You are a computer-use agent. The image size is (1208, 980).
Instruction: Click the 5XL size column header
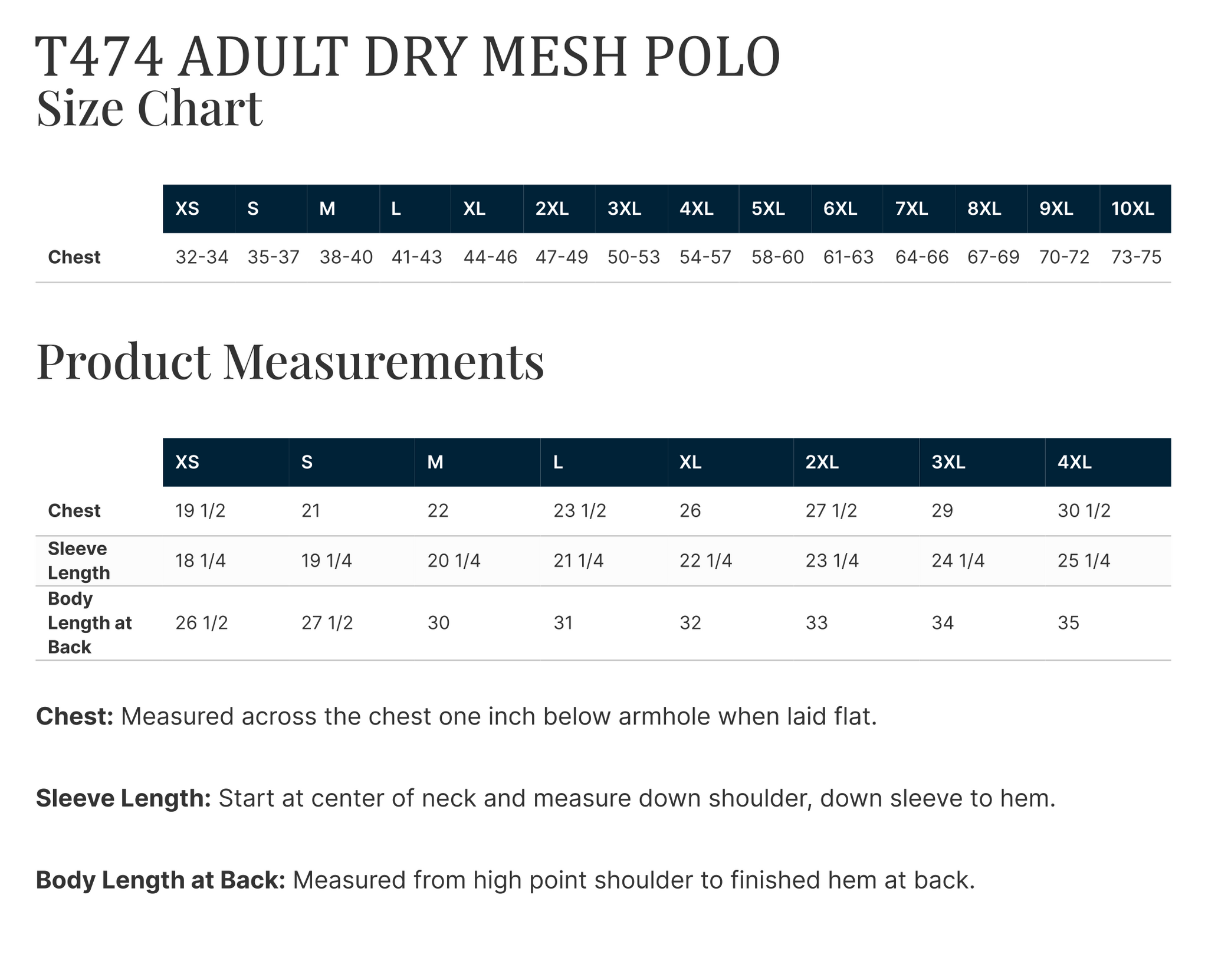point(768,209)
